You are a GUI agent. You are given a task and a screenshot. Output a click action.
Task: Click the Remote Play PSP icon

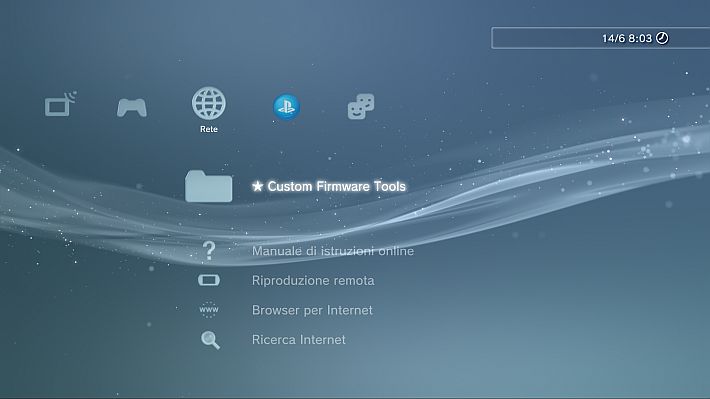tap(209, 280)
